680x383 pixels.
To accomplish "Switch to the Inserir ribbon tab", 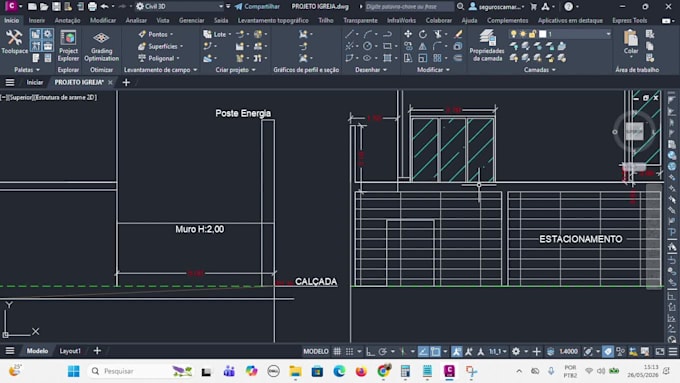I will tap(36, 20).
